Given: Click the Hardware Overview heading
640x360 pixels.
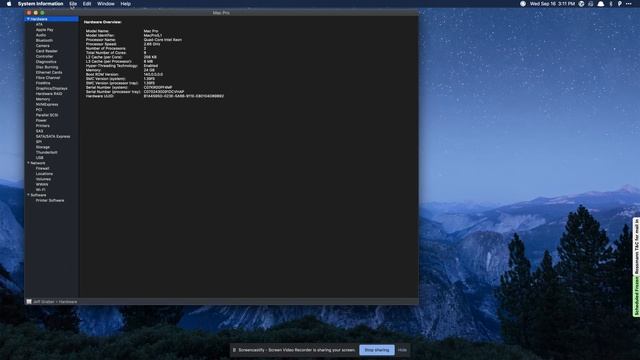Looking at the screenshot, I should click(102, 22).
